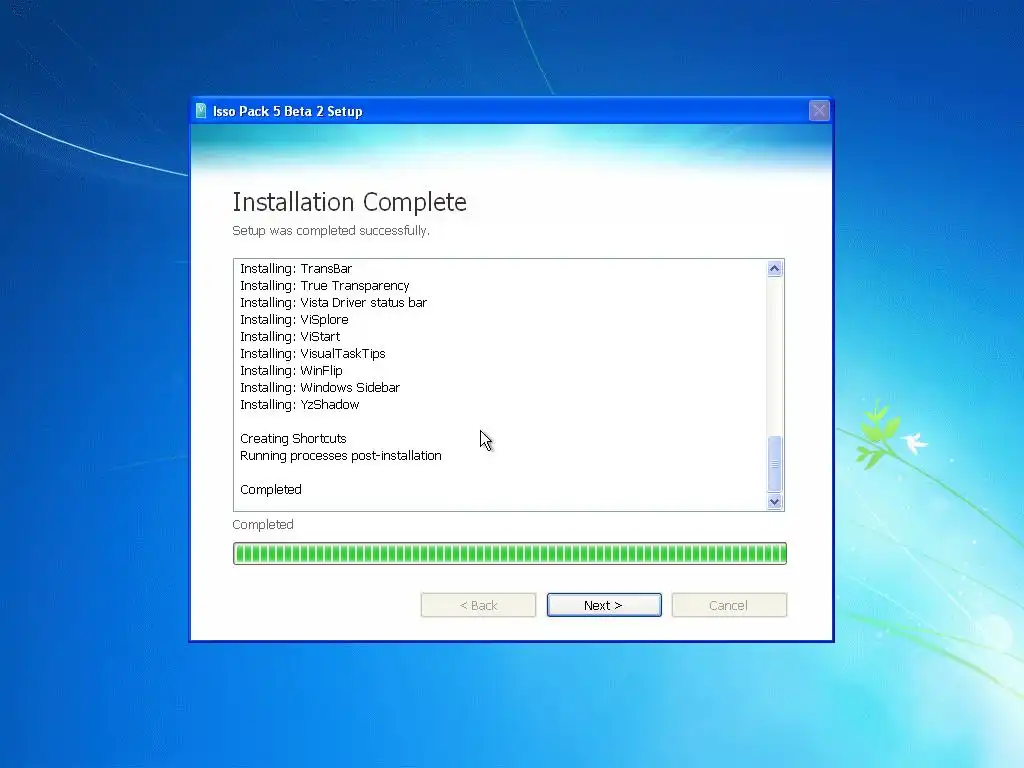The image size is (1024, 768).
Task: Select the 'Installing: Windows Sidebar' line
Action: (320, 387)
